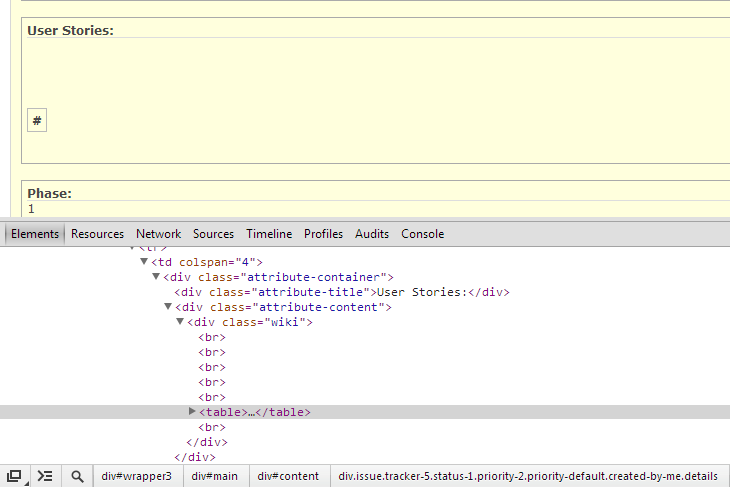Switch to the Network tab
Image resolution: width=730 pixels, height=487 pixels.
[158, 234]
